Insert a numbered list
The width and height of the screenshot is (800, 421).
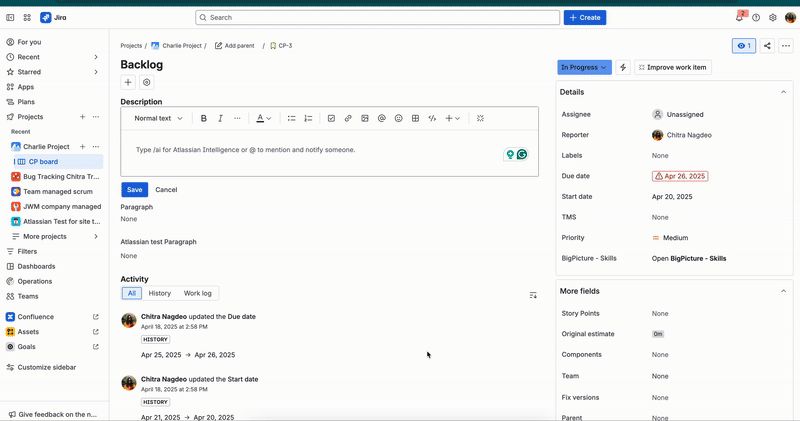[308, 118]
